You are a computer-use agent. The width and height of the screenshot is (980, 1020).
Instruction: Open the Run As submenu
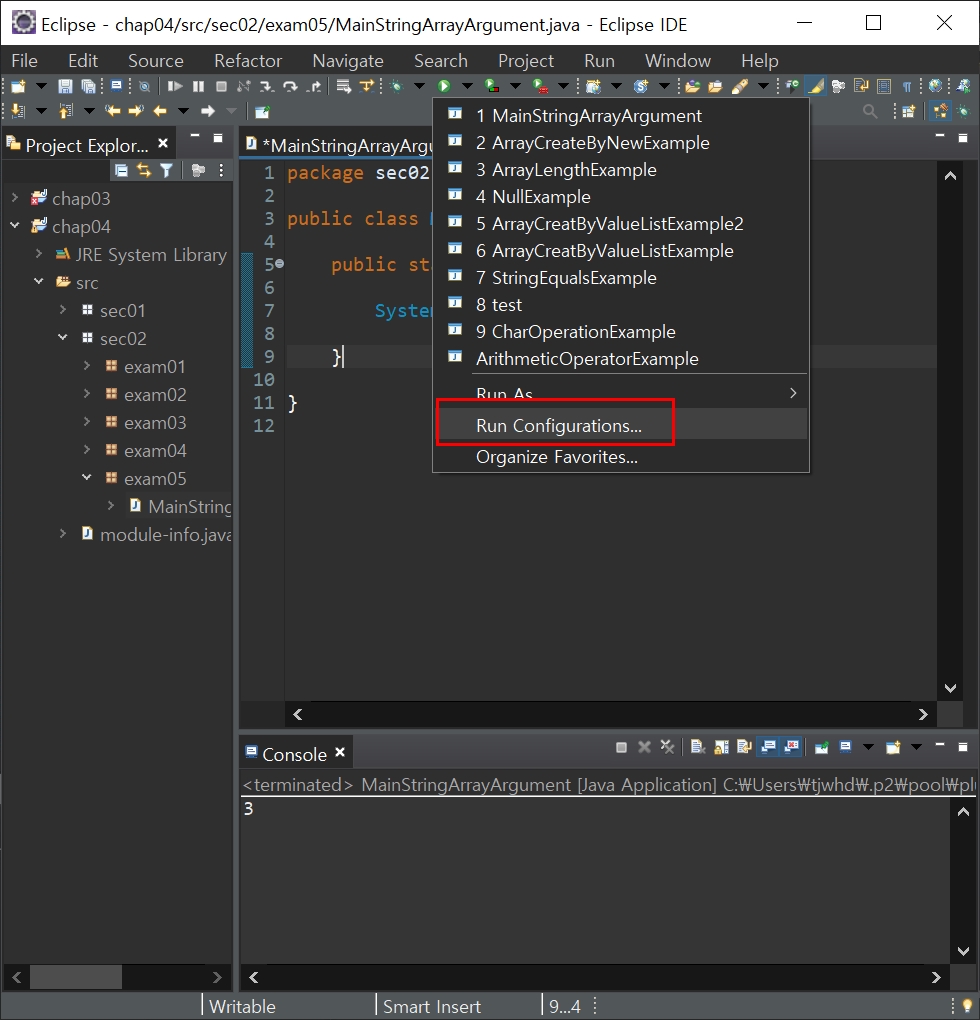pos(620,393)
